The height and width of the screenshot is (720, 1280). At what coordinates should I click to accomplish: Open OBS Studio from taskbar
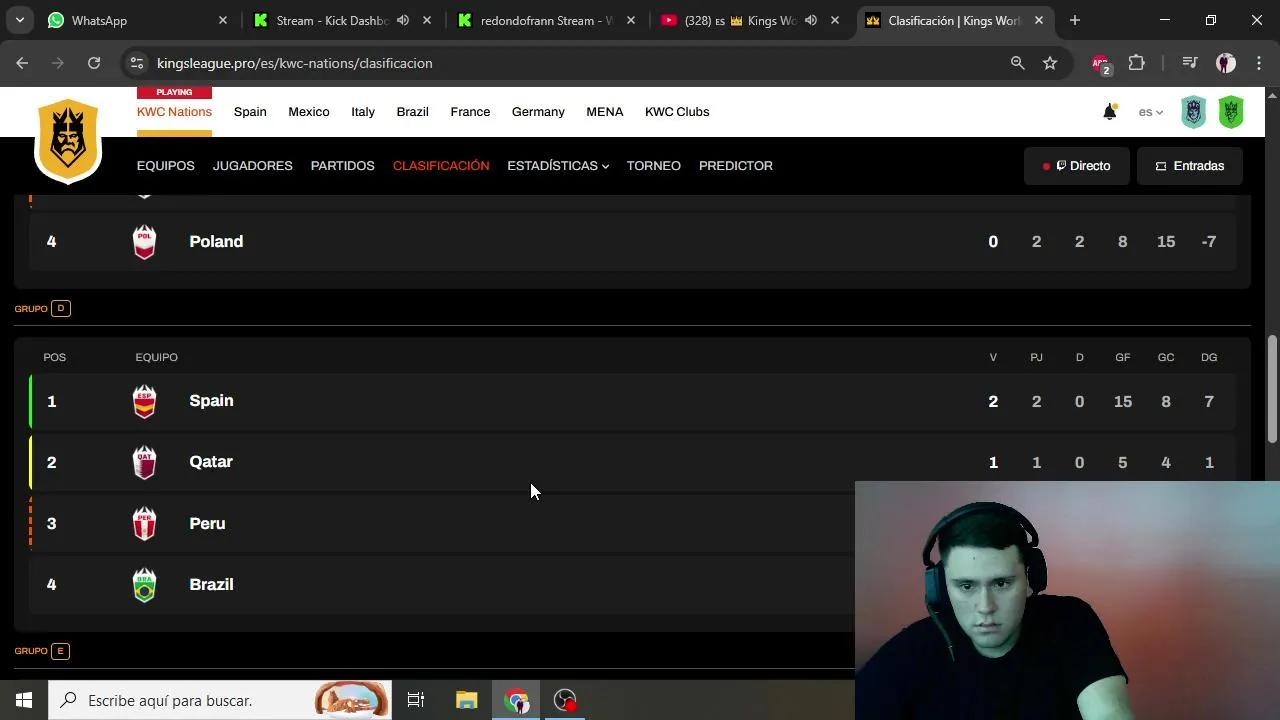coord(566,700)
